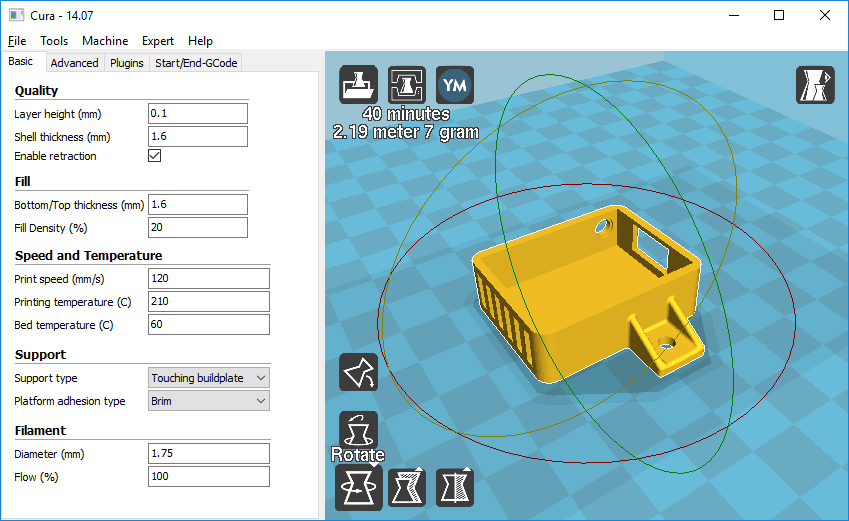Select the Mirror tool icon
The width and height of the screenshot is (849, 521).
pos(455,487)
